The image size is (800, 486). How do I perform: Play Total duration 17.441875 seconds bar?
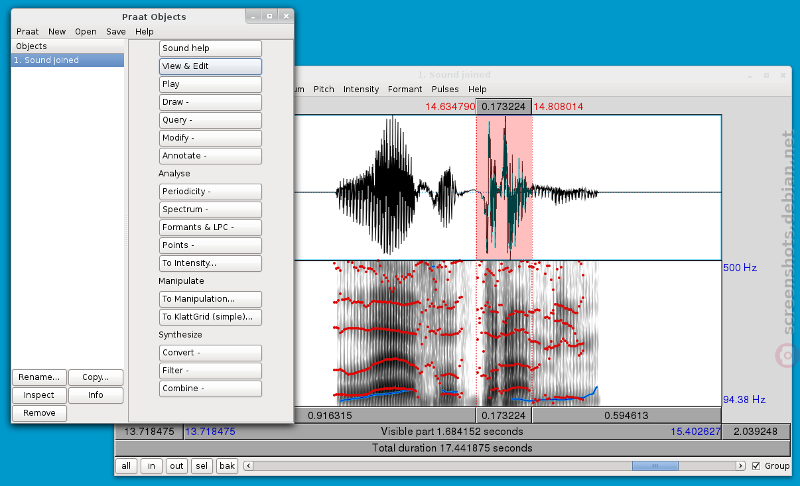point(453,448)
